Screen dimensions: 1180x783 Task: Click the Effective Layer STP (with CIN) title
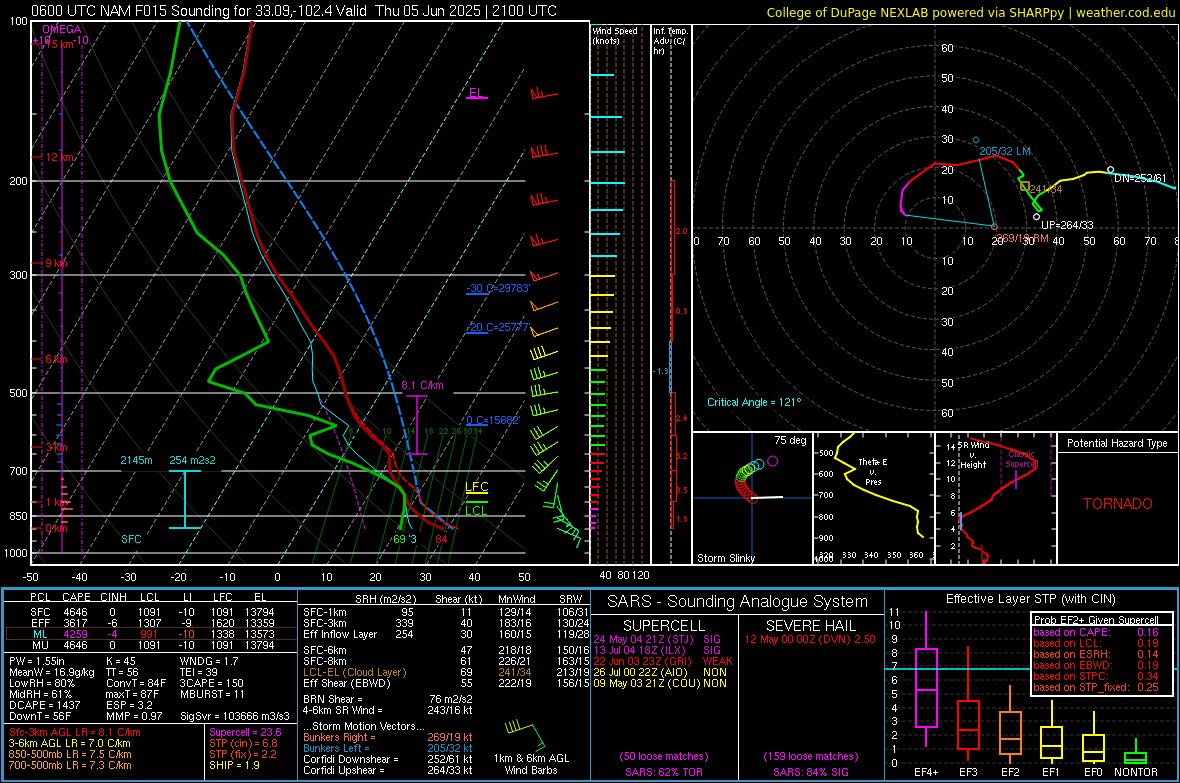[1030, 599]
